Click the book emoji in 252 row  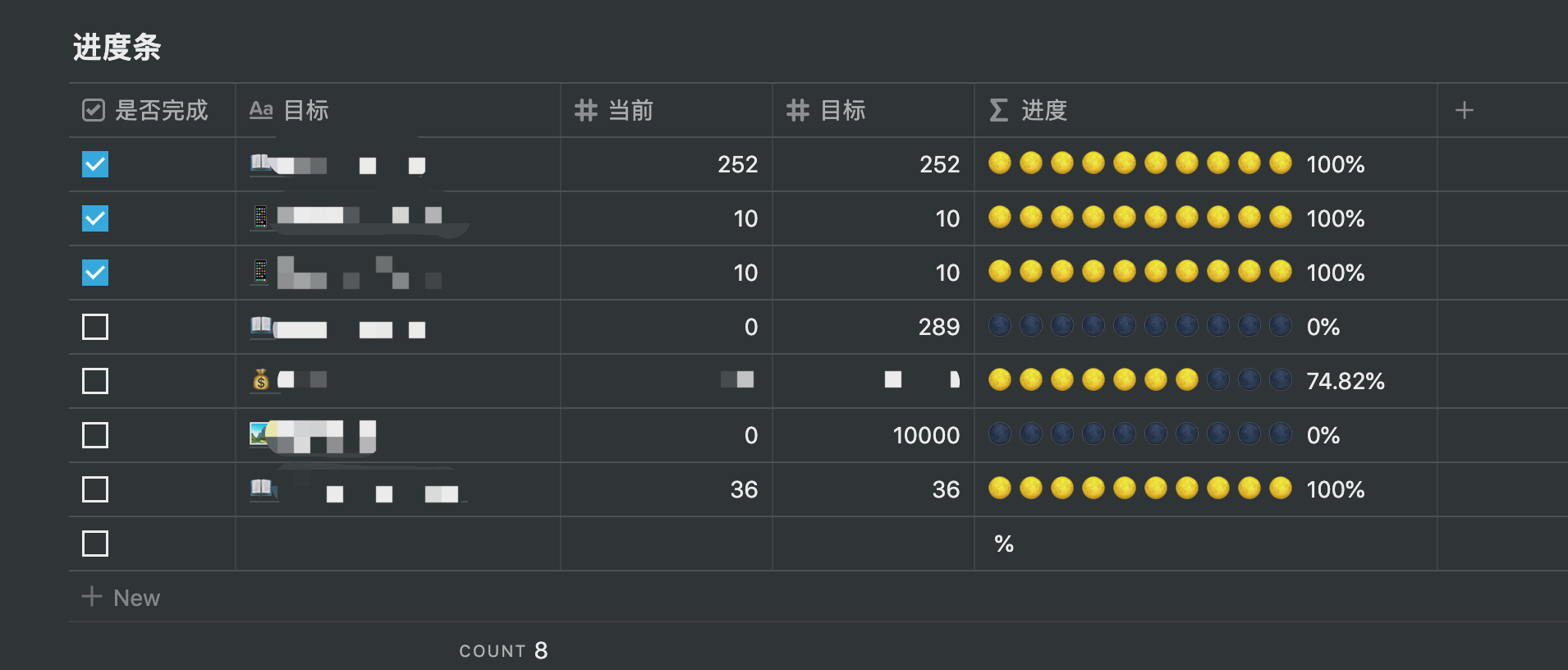tap(260, 163)
